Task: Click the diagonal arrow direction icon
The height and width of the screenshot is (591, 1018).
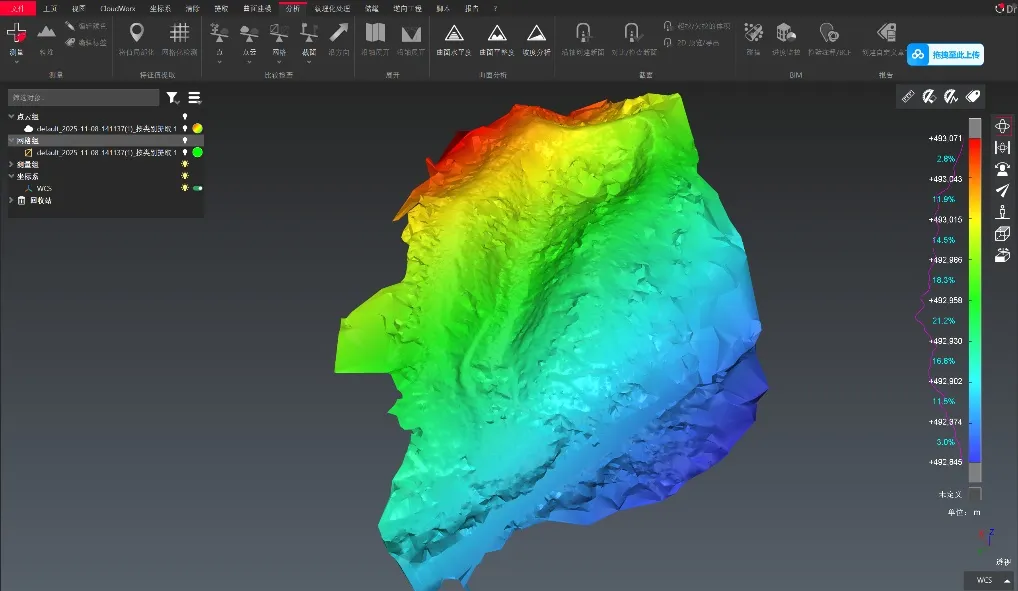Action: pyautogui.click(x=339, y=32)
